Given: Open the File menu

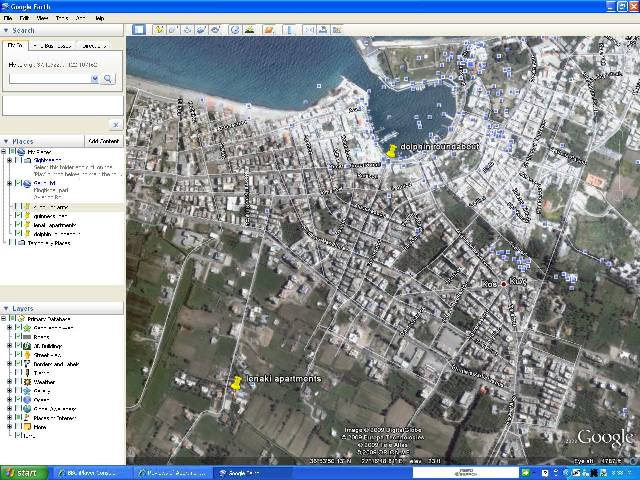Looking at the screenshot, I should point(8,18).
